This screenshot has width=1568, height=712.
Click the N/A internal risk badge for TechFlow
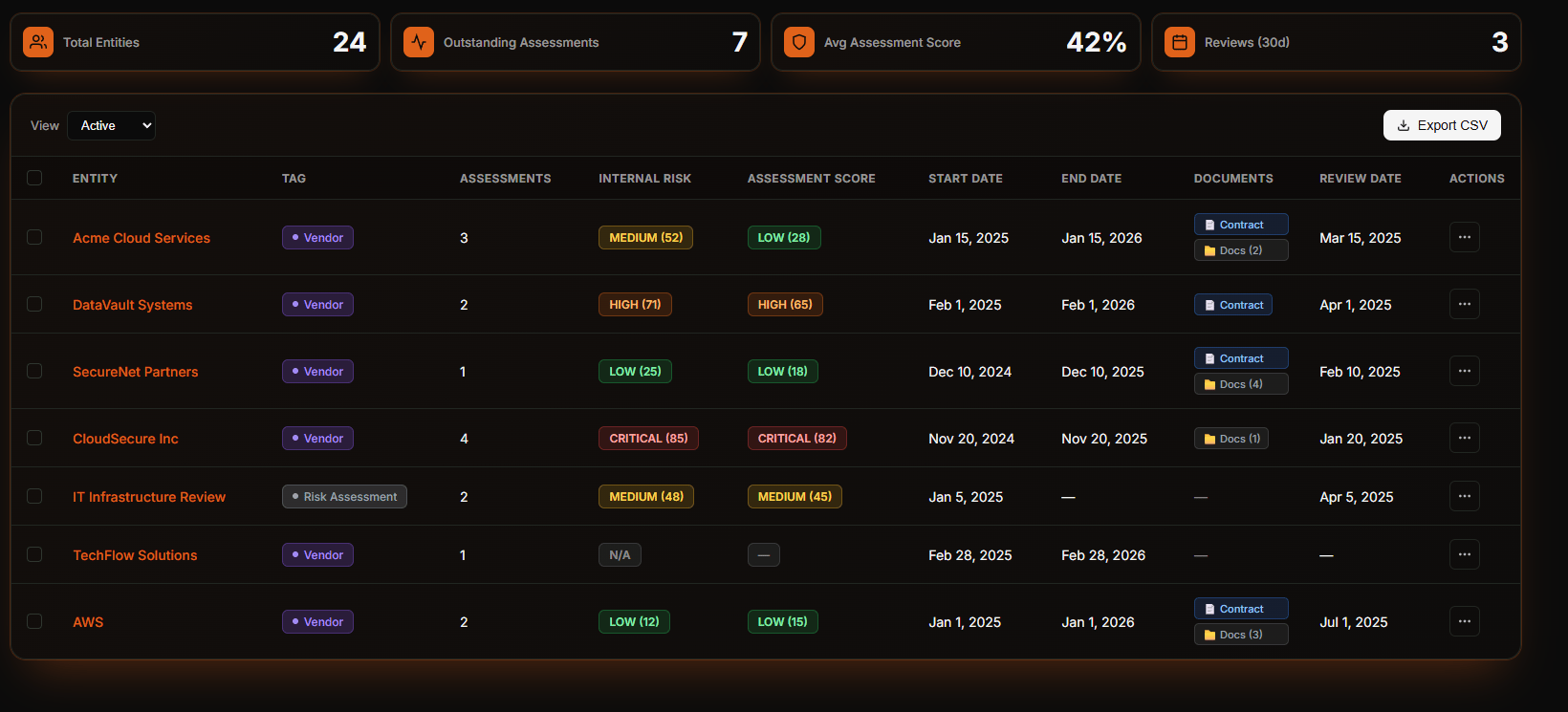pos(620,554)
